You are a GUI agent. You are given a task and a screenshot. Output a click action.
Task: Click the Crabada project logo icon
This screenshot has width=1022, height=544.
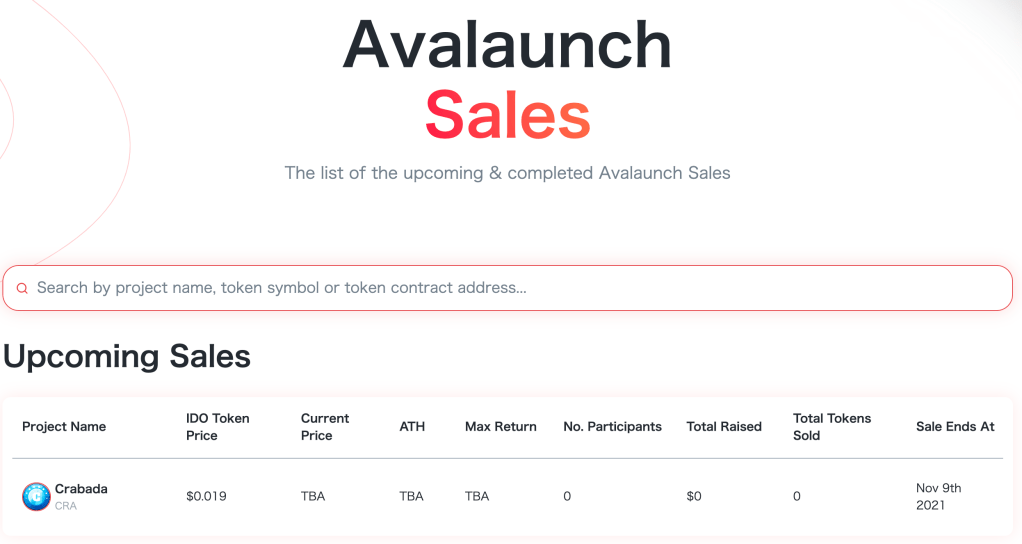(x=36, y=496)
